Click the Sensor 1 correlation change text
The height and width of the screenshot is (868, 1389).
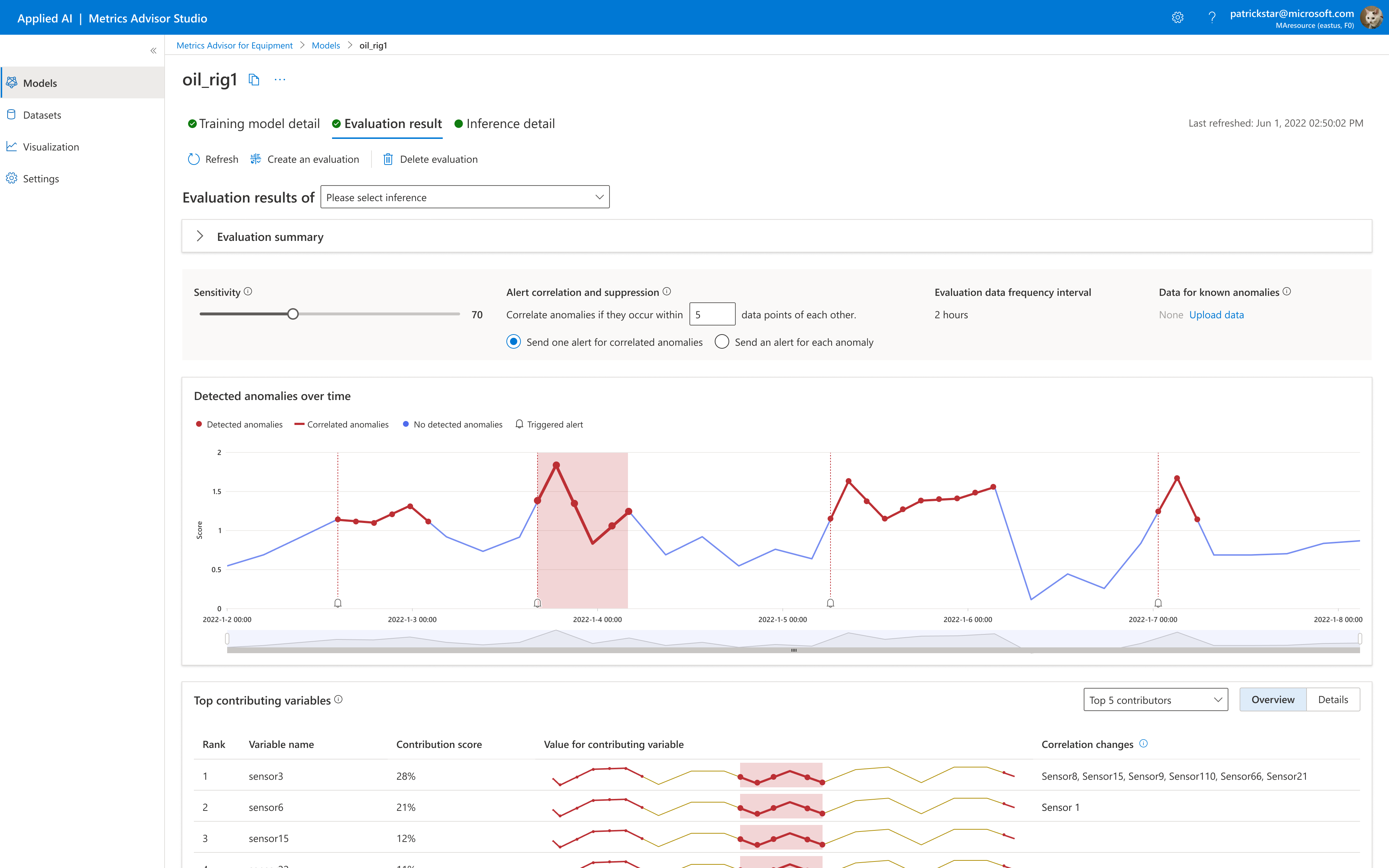click(x=1060, y=807)
